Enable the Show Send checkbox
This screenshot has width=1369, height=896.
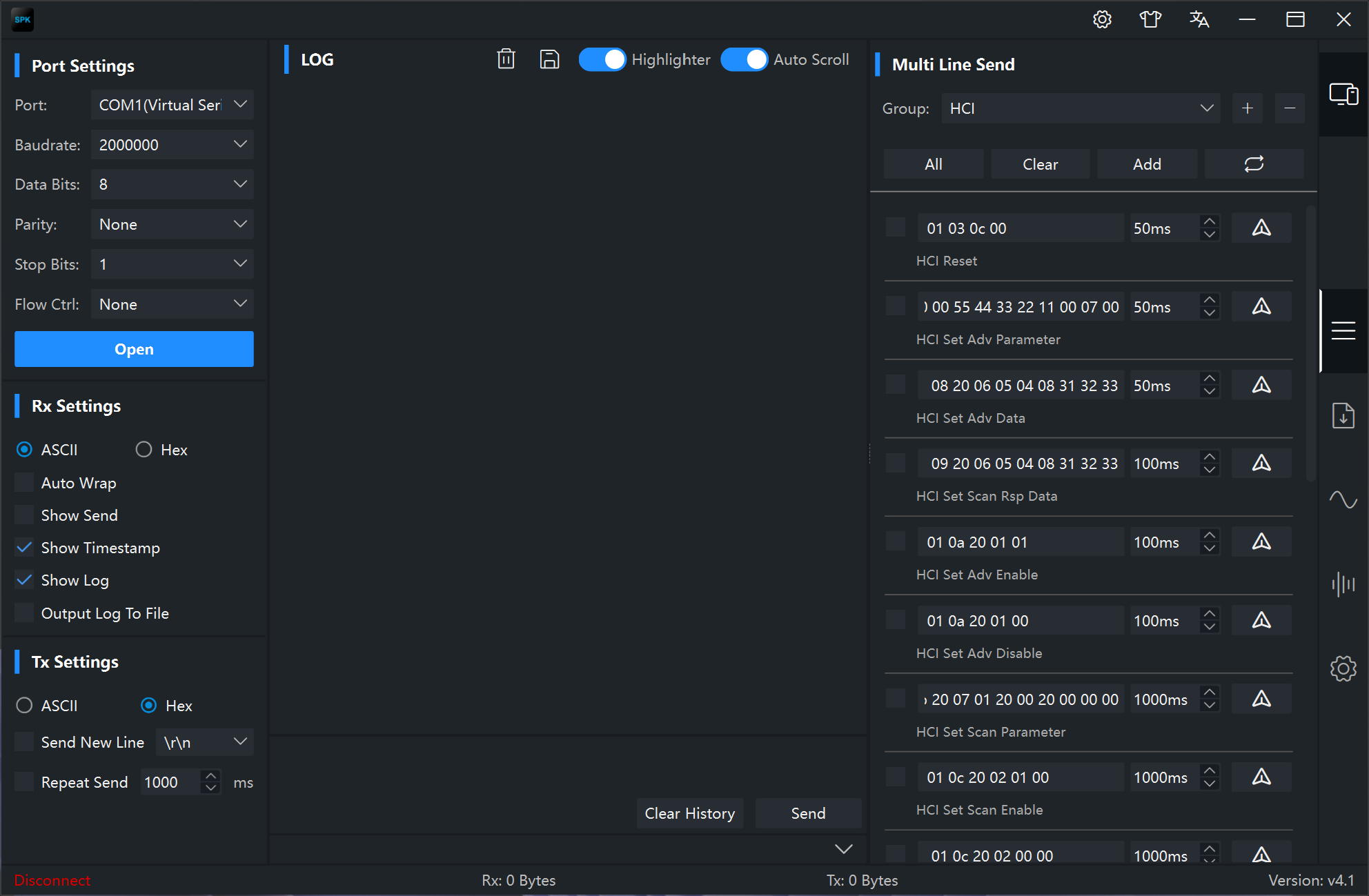click(x=24, y=515)
